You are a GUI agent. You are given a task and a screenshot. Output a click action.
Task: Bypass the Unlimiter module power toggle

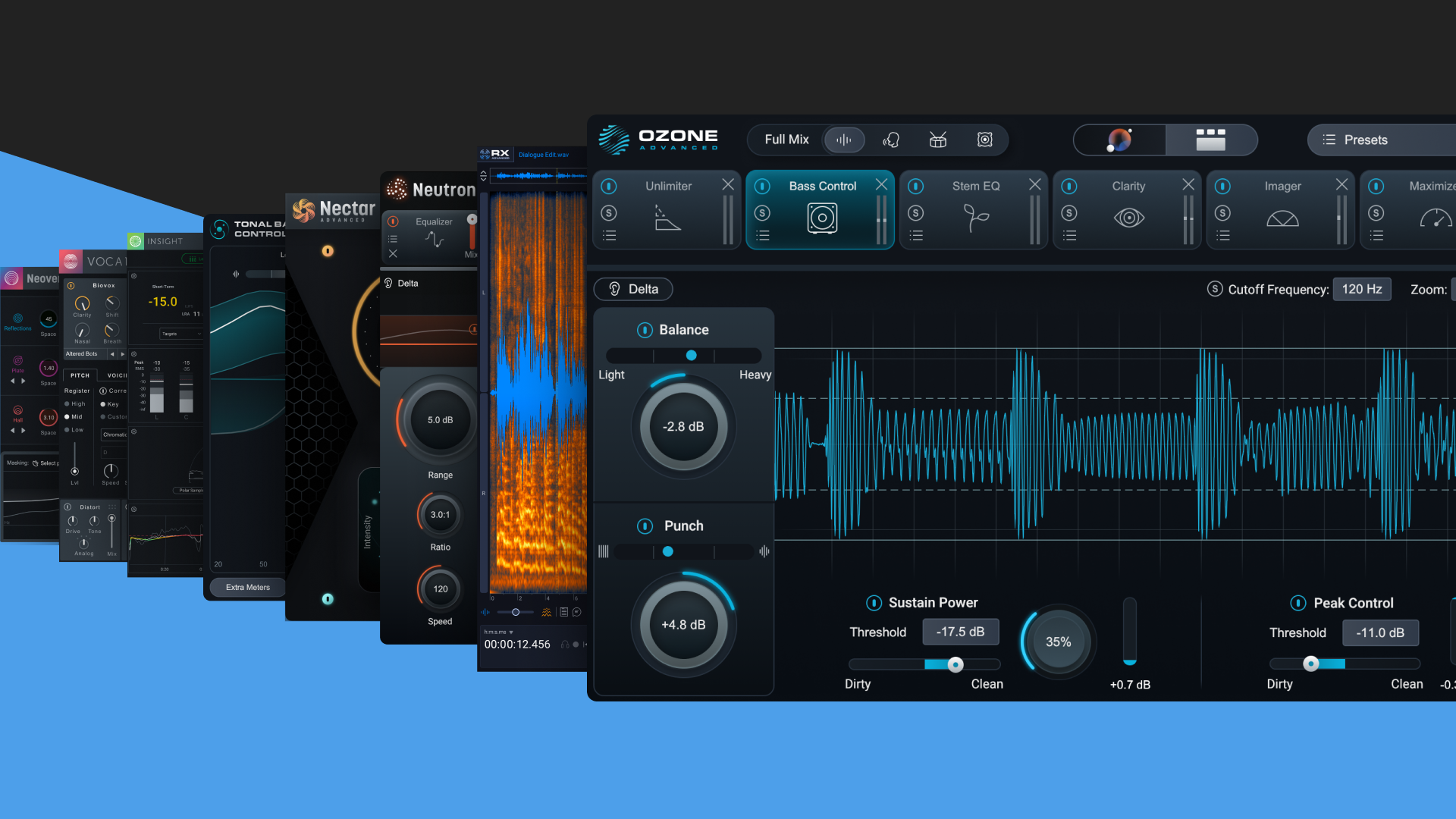609,186
